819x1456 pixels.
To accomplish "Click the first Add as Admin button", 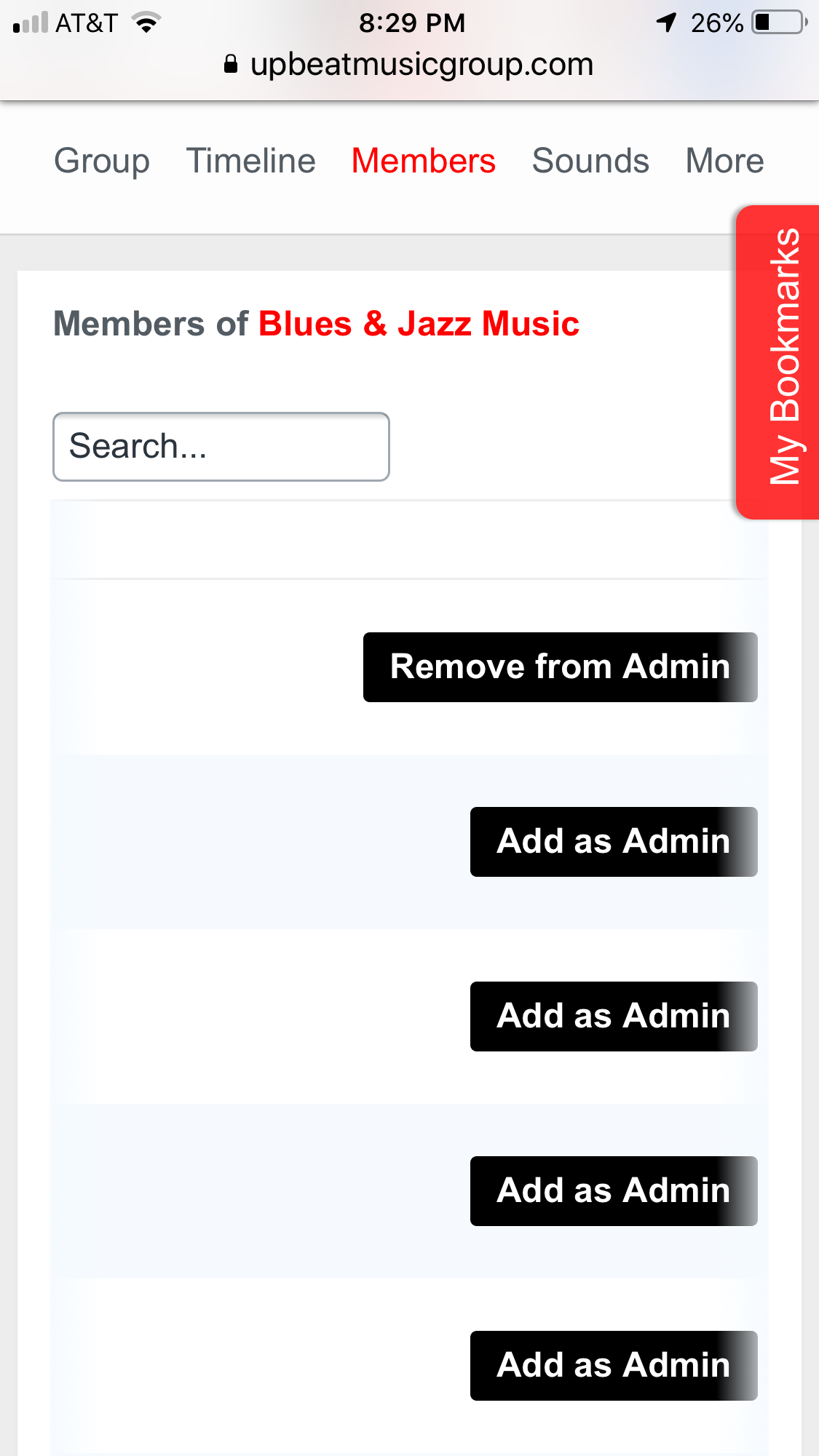I will tap(613, 842).
